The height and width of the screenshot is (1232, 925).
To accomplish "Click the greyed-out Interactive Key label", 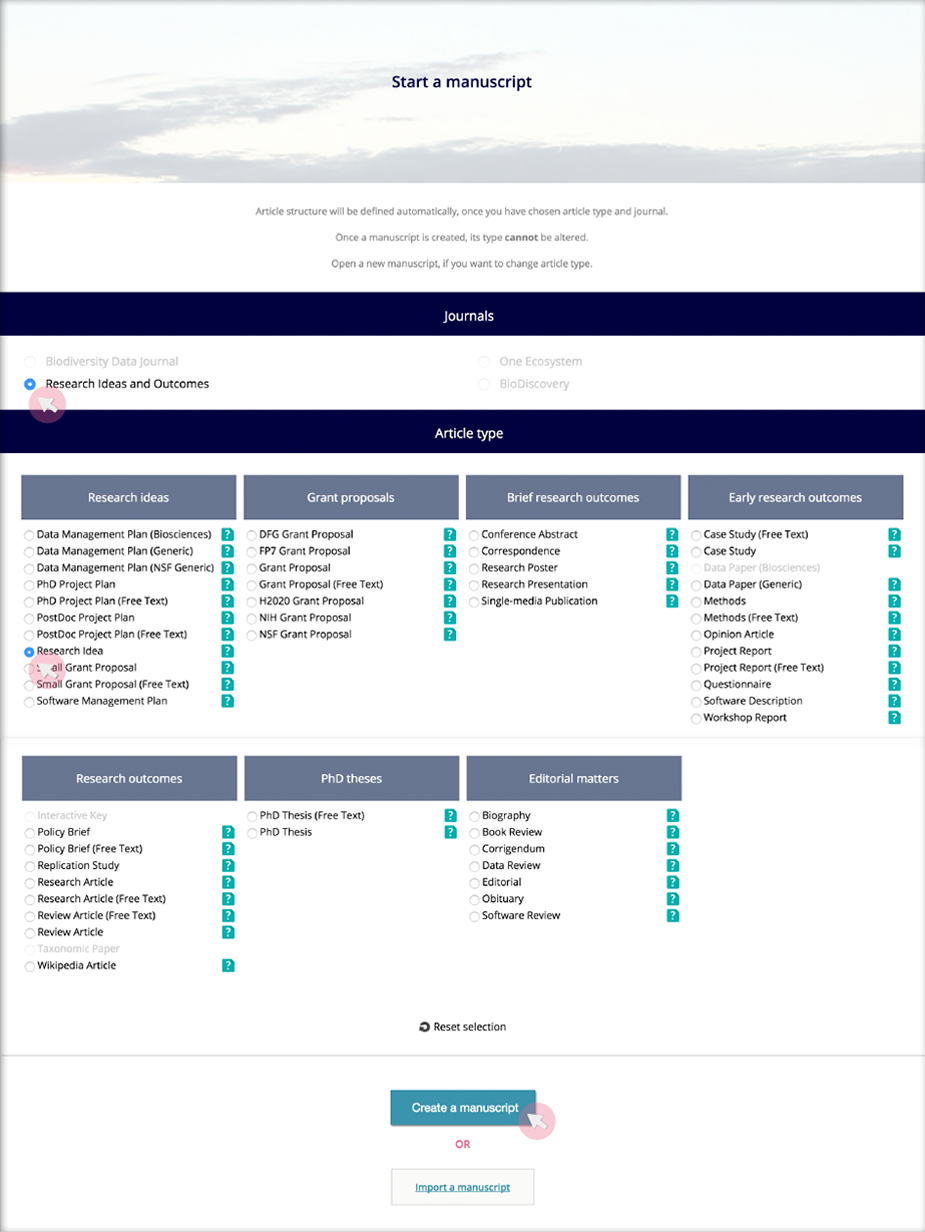I will point(72,816).
